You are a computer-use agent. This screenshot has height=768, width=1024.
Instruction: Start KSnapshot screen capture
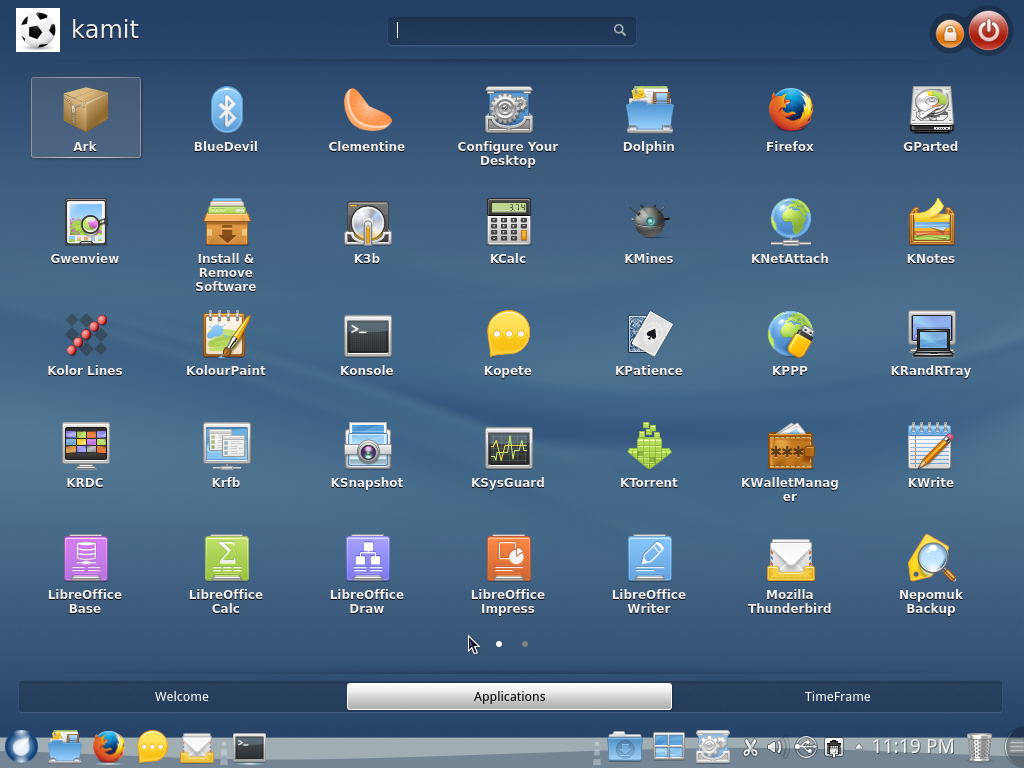366,447
